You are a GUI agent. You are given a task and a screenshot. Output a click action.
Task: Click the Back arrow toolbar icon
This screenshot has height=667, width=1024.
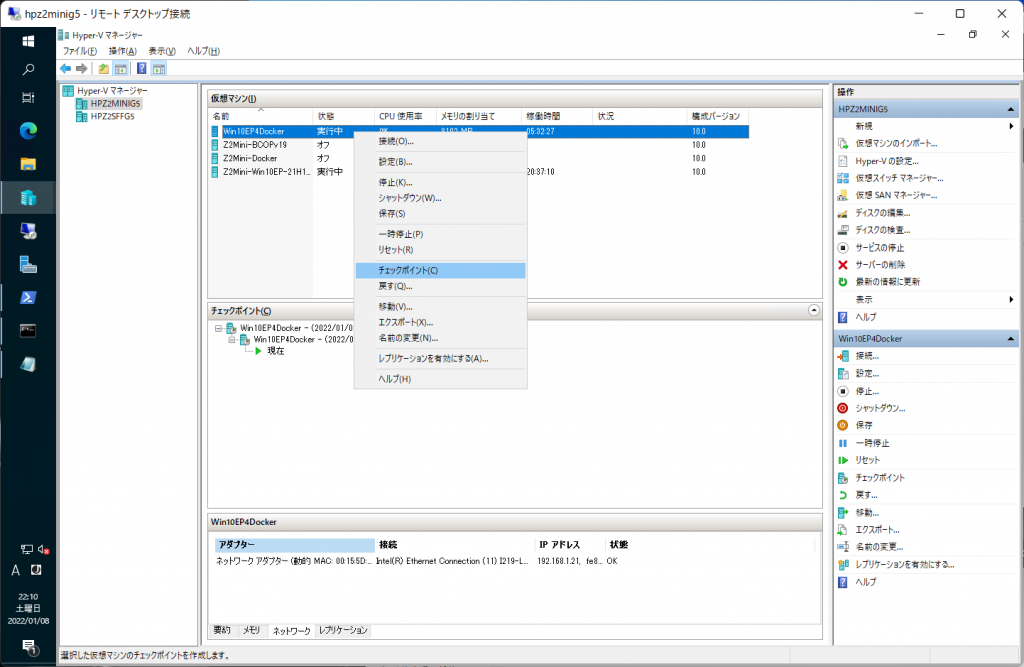(65, 69)
